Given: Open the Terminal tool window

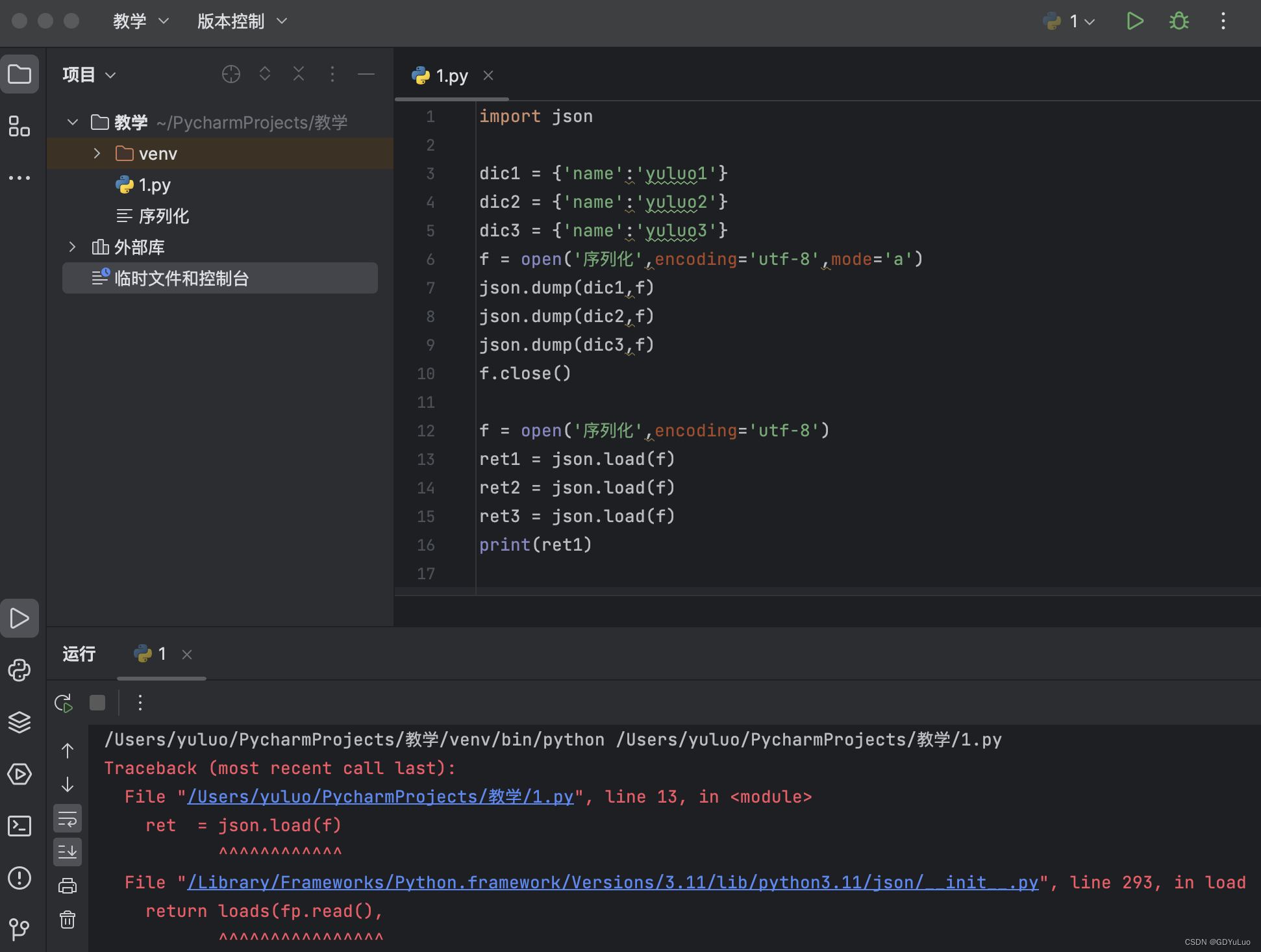Looking at the screenshot, I should (19, 826).
